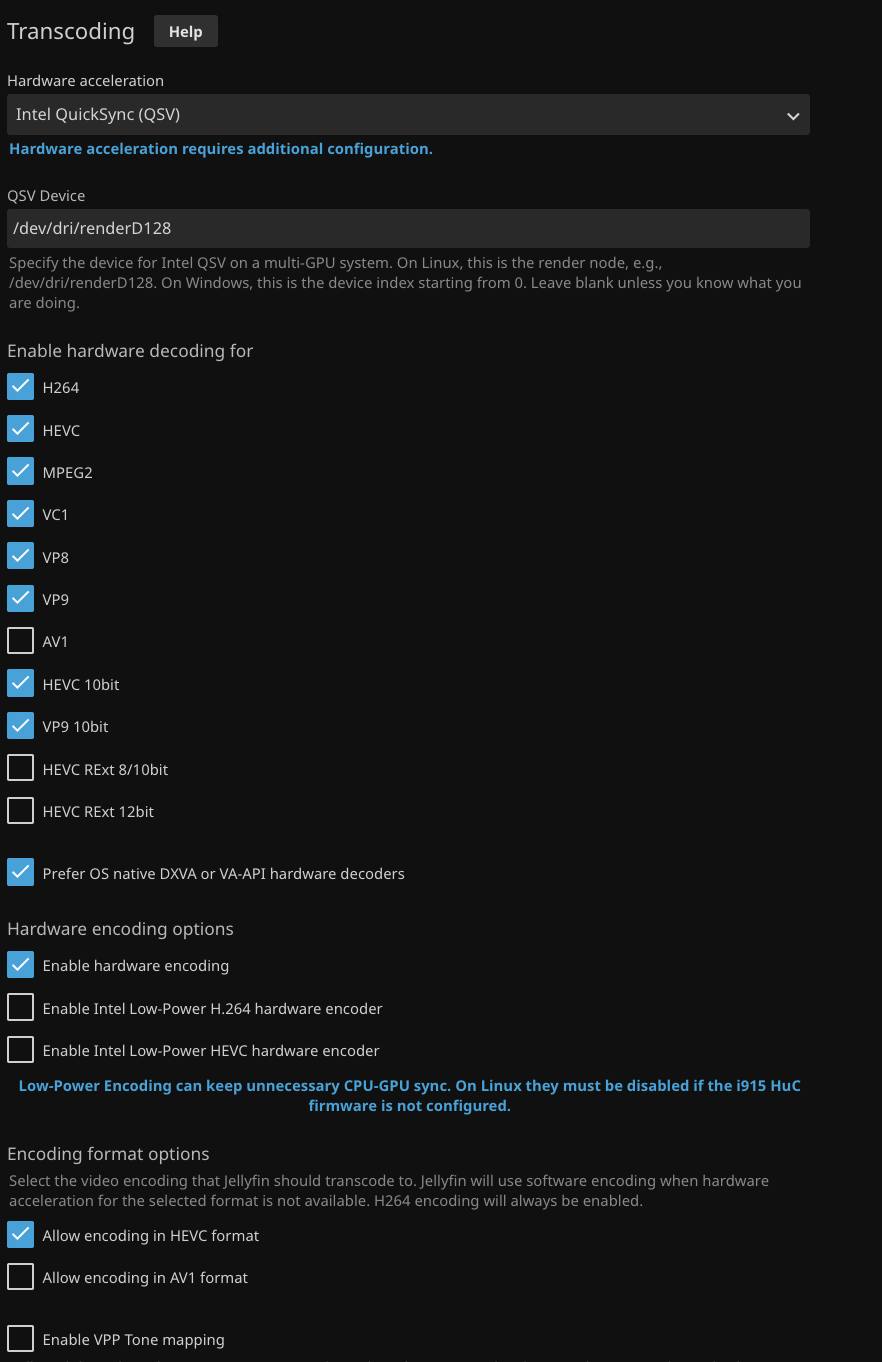Click the QSV Device input field
This screenshot has width=882, height=1362.
pos(408,228)
